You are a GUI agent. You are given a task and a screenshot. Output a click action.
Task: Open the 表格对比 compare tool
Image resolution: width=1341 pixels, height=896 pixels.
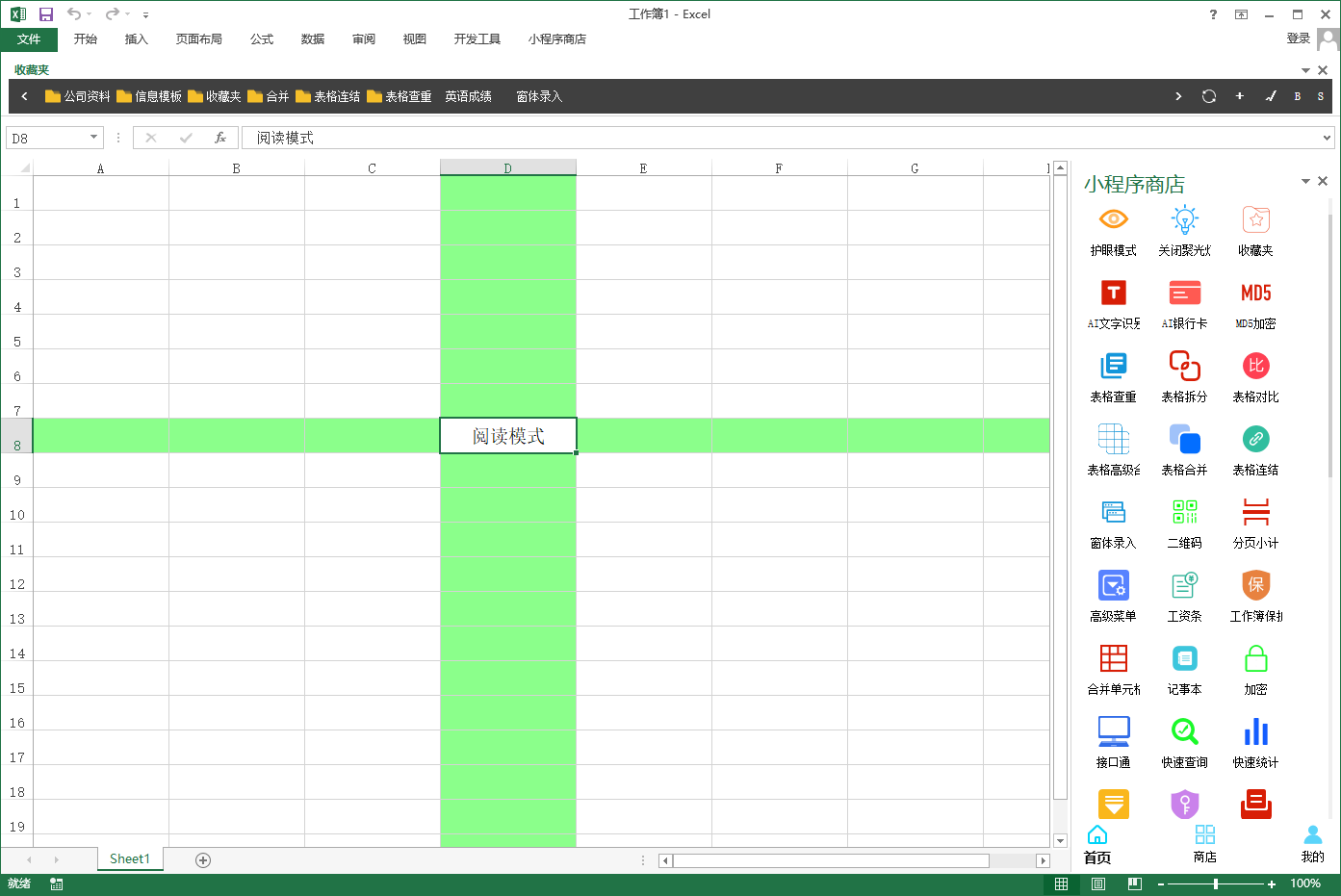click(x=1255, y=376)
